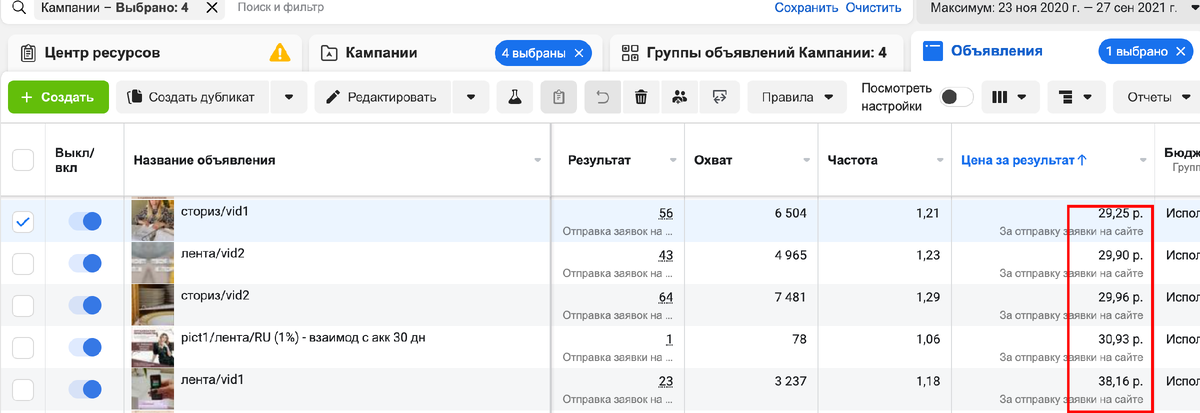Click the Сохранить link
Screen dimensions: 1200x413
tap(806, 8)
